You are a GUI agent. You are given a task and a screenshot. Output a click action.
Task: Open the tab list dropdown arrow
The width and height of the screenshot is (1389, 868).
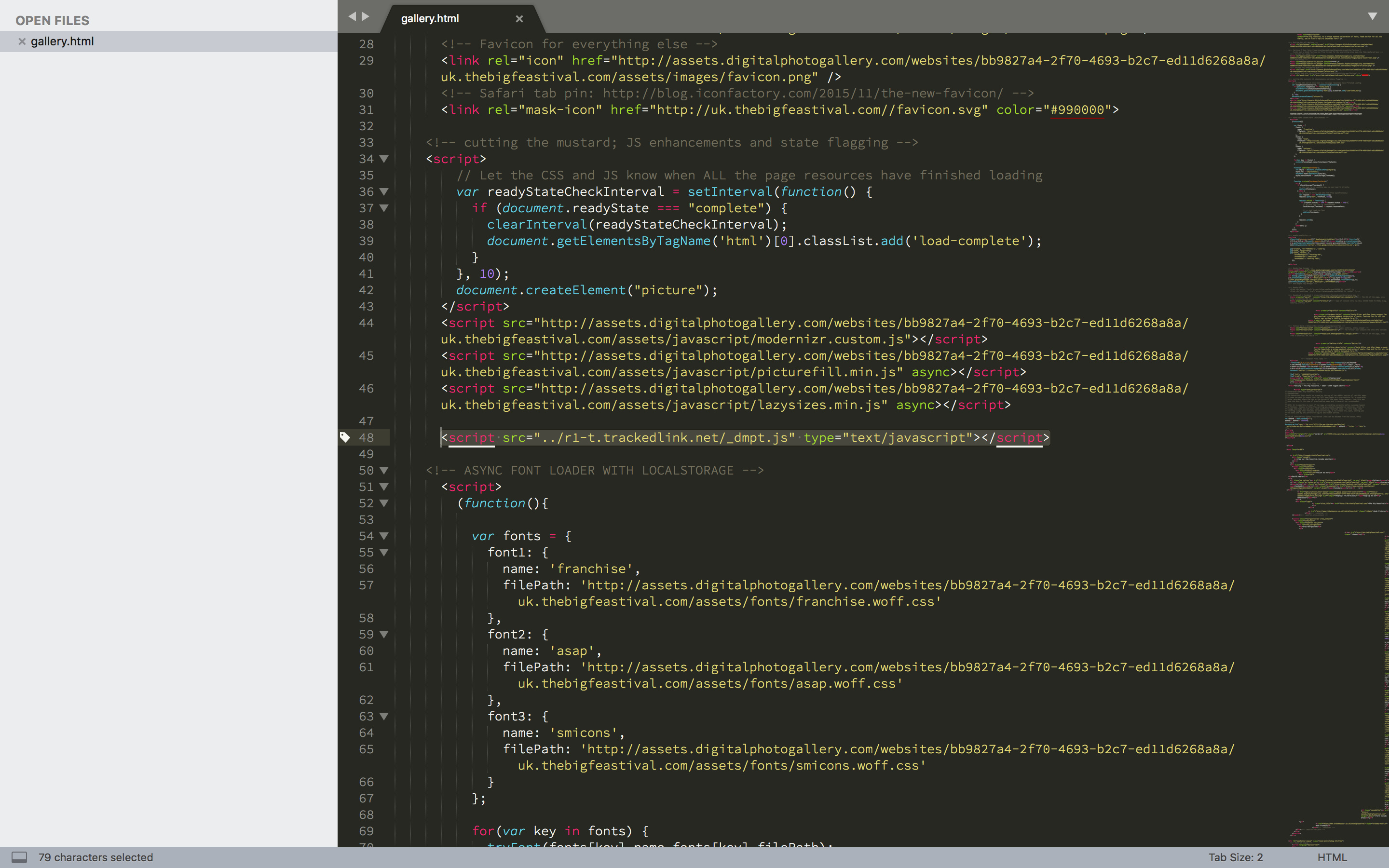[1372, 17]
